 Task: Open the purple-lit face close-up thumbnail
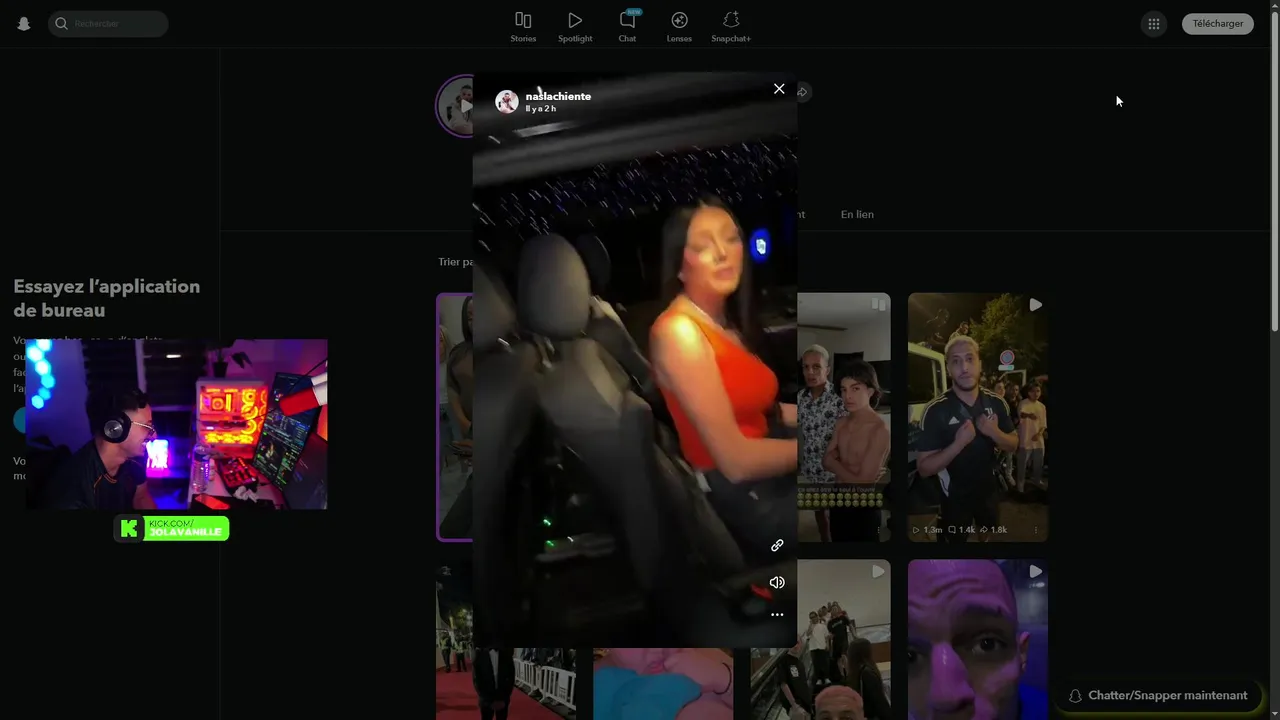coord(978,640)
